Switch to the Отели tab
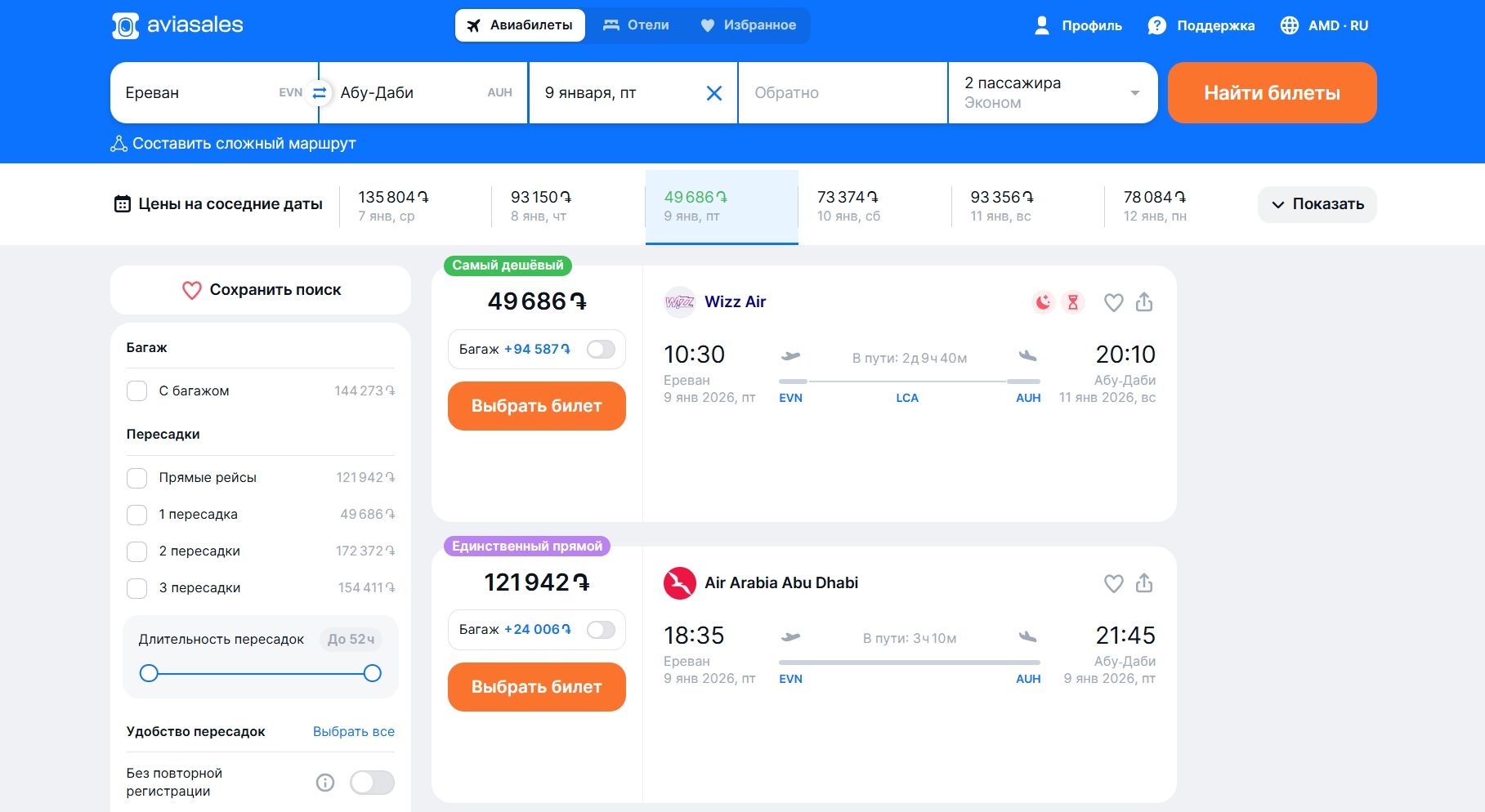The image size is (1485, 812). [x=636, y=25]
